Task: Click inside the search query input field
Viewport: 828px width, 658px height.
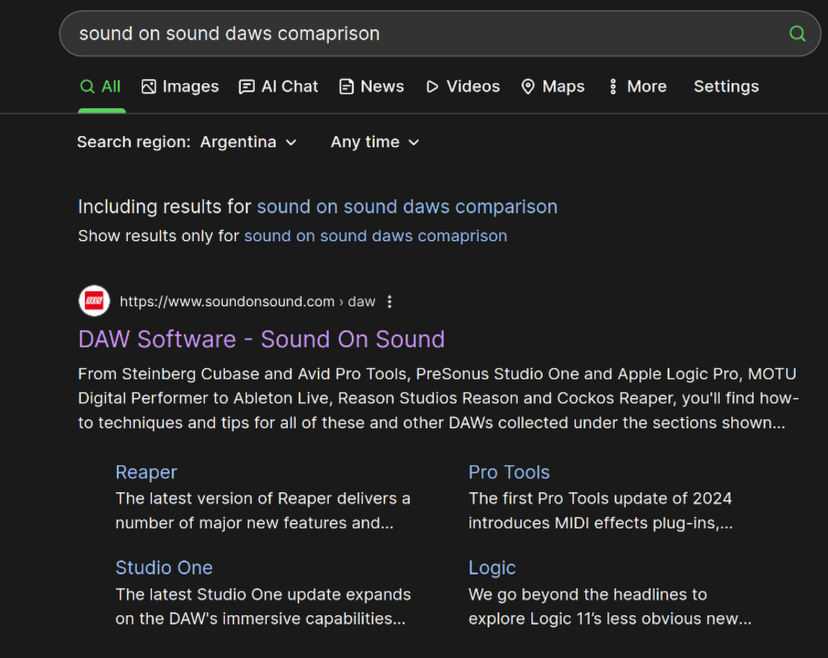Action: (400, 34)
